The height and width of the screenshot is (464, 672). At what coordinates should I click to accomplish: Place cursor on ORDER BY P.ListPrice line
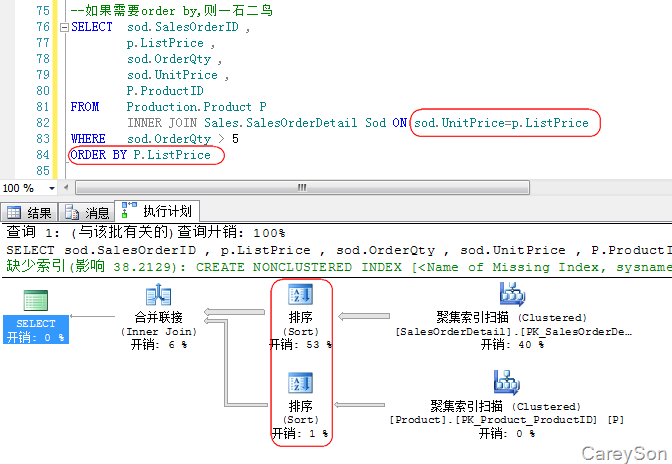[140, 155]
